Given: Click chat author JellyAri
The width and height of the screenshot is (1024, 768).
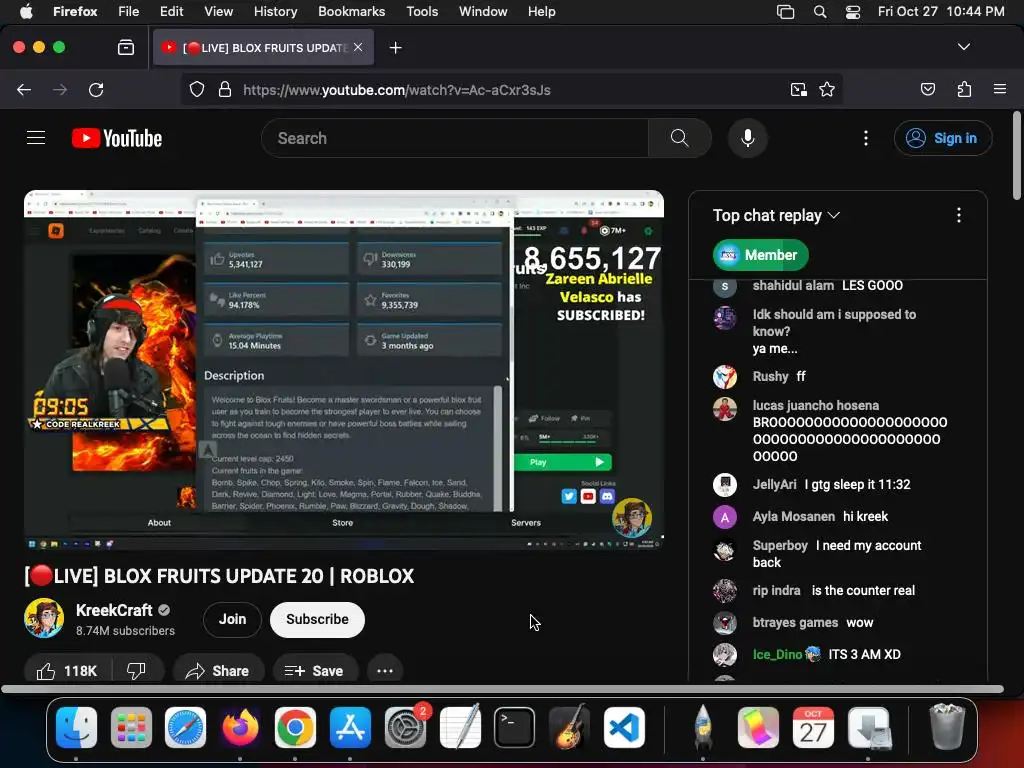Looking at the screenshot, I should [x=775, y=485].
